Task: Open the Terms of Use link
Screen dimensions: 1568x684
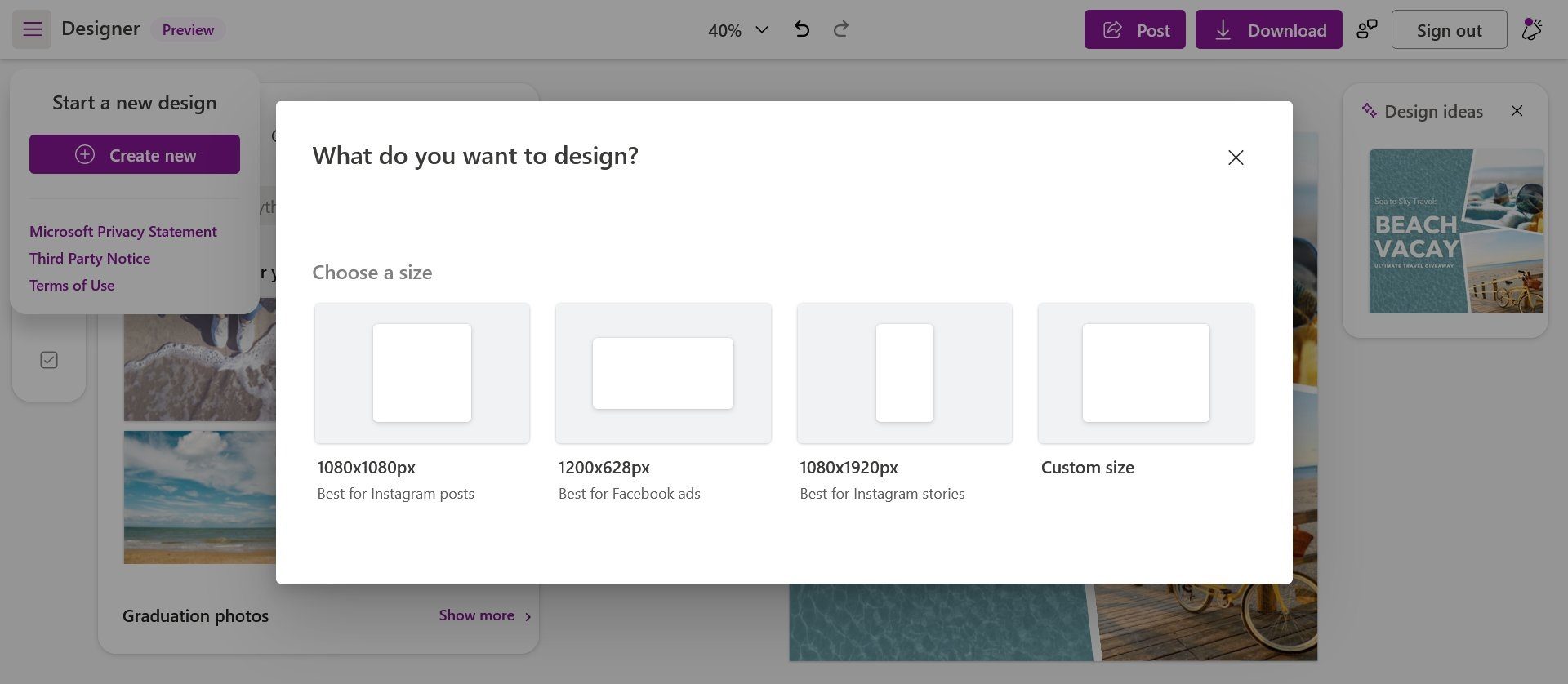Action: pos(72,285)
